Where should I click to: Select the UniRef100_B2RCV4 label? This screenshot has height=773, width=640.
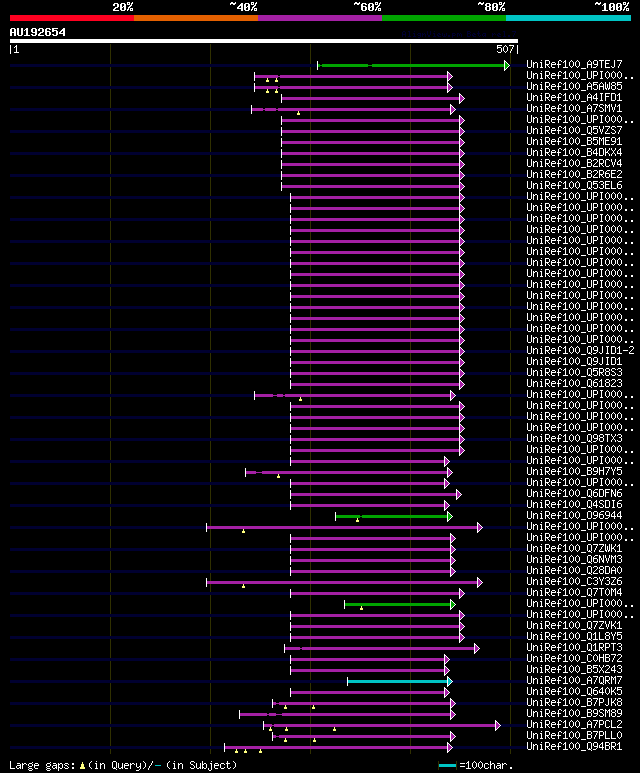coord(574,164)
